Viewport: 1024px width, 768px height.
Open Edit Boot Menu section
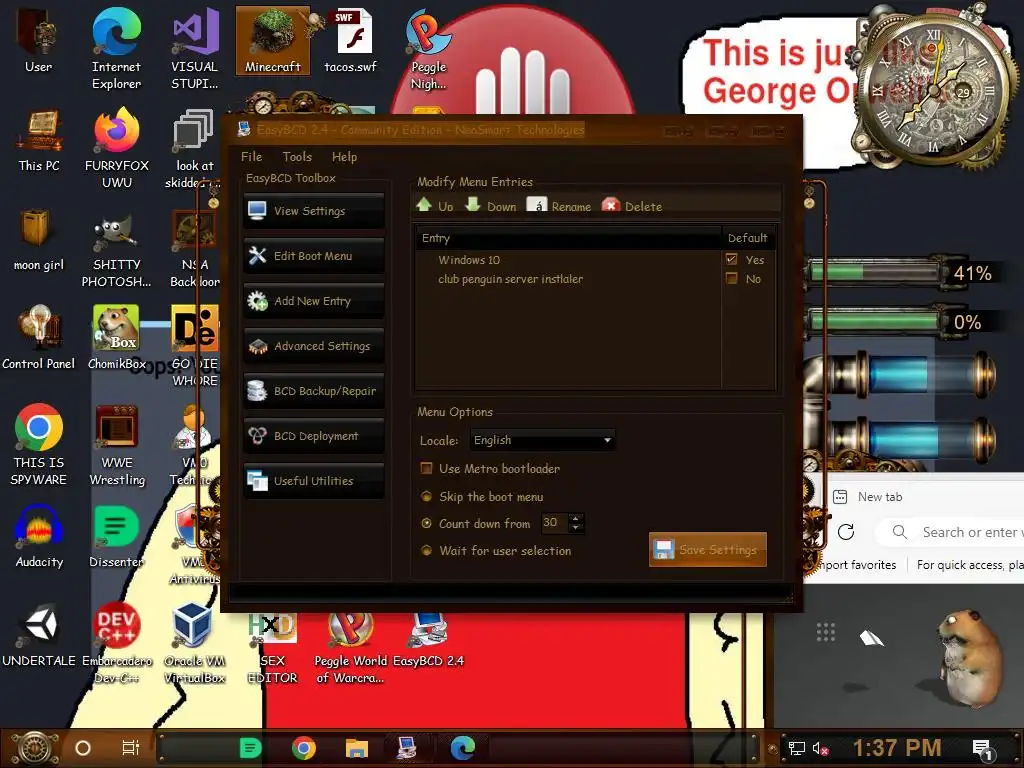313,256
